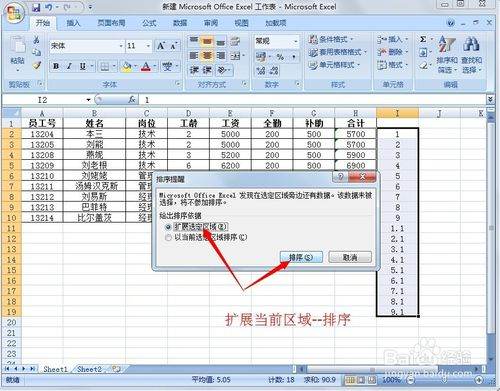Increase font size with large A icon

pos(161,46)
